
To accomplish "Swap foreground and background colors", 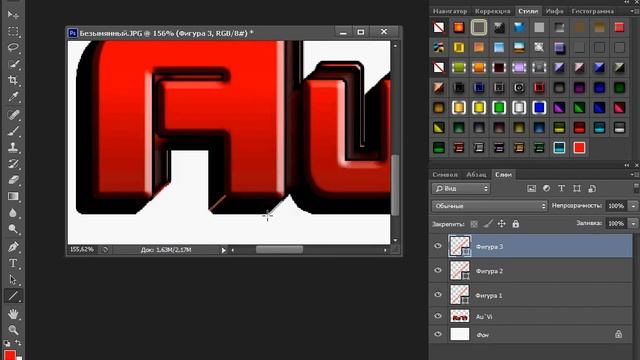I will coord(18,343).
